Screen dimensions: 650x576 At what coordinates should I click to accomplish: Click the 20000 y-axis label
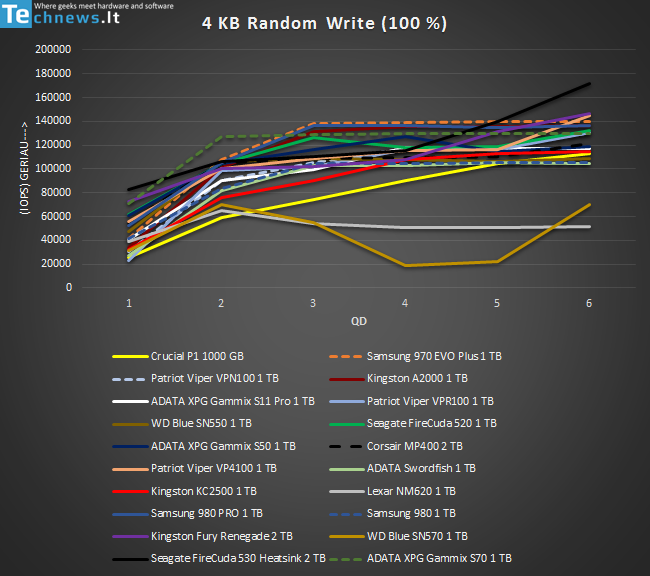coord(56,263)
